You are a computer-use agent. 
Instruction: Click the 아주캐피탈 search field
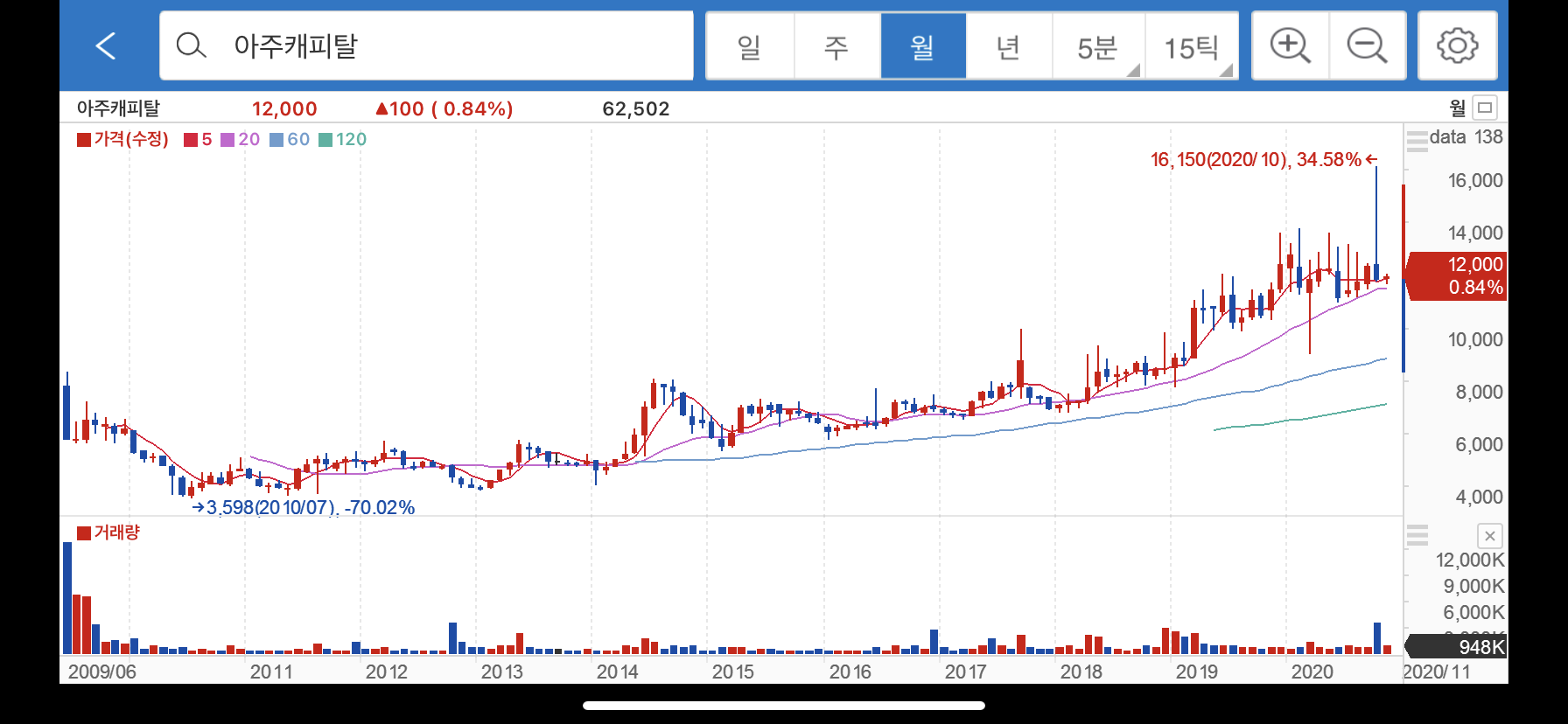(x=427, y=45)
